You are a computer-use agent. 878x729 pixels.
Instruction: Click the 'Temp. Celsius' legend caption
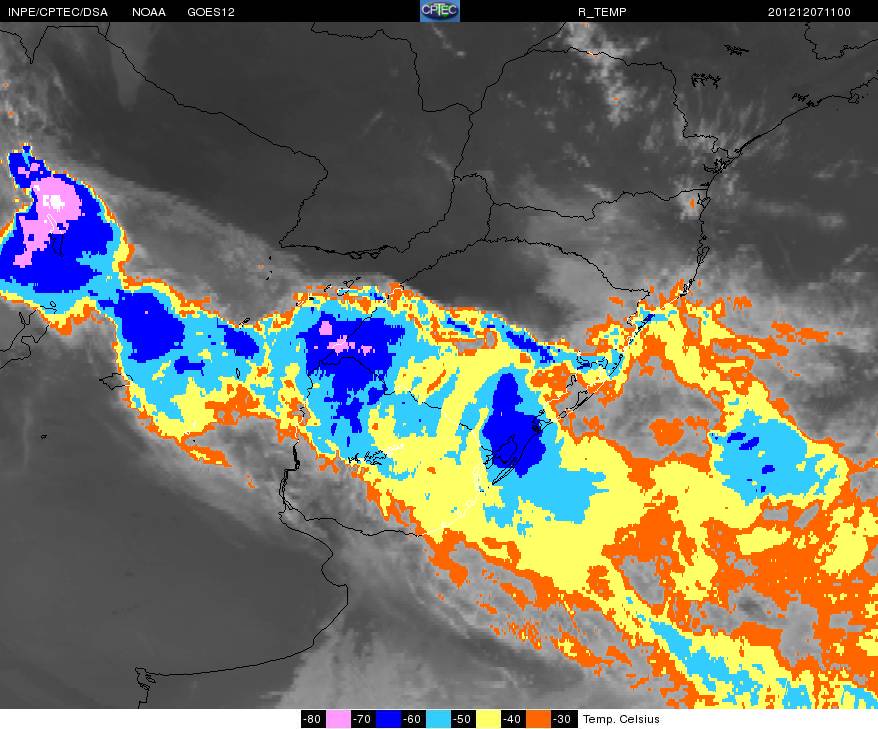click(621, 719)
